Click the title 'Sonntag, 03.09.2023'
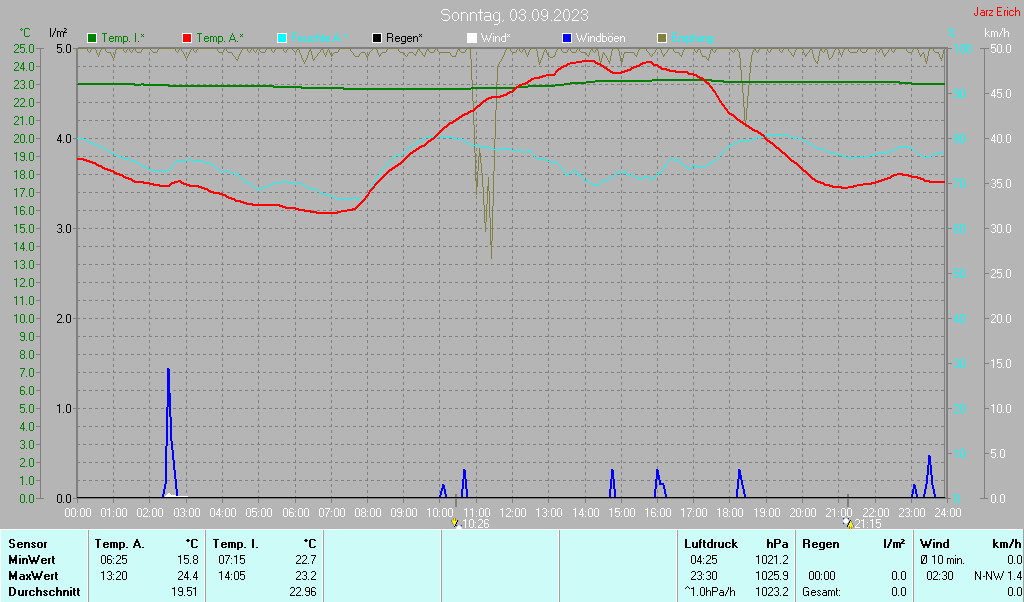This screenshot has height=602, width=1024. coord(514,15)
